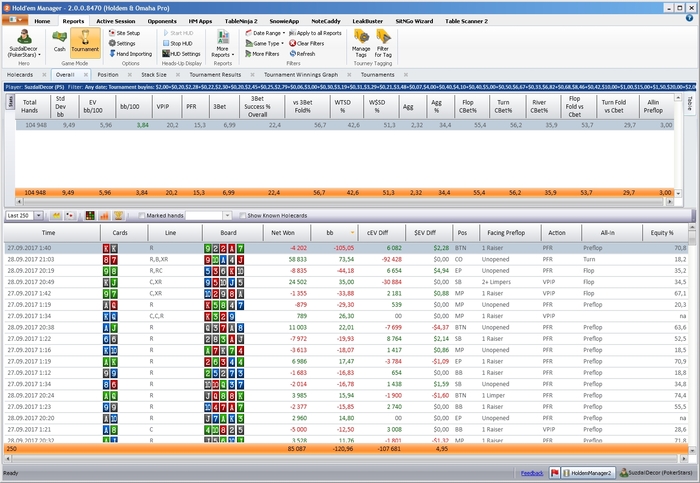The image size is (700, 483).
Task: Sort by the Net Won column header
Action: point(283,233)
